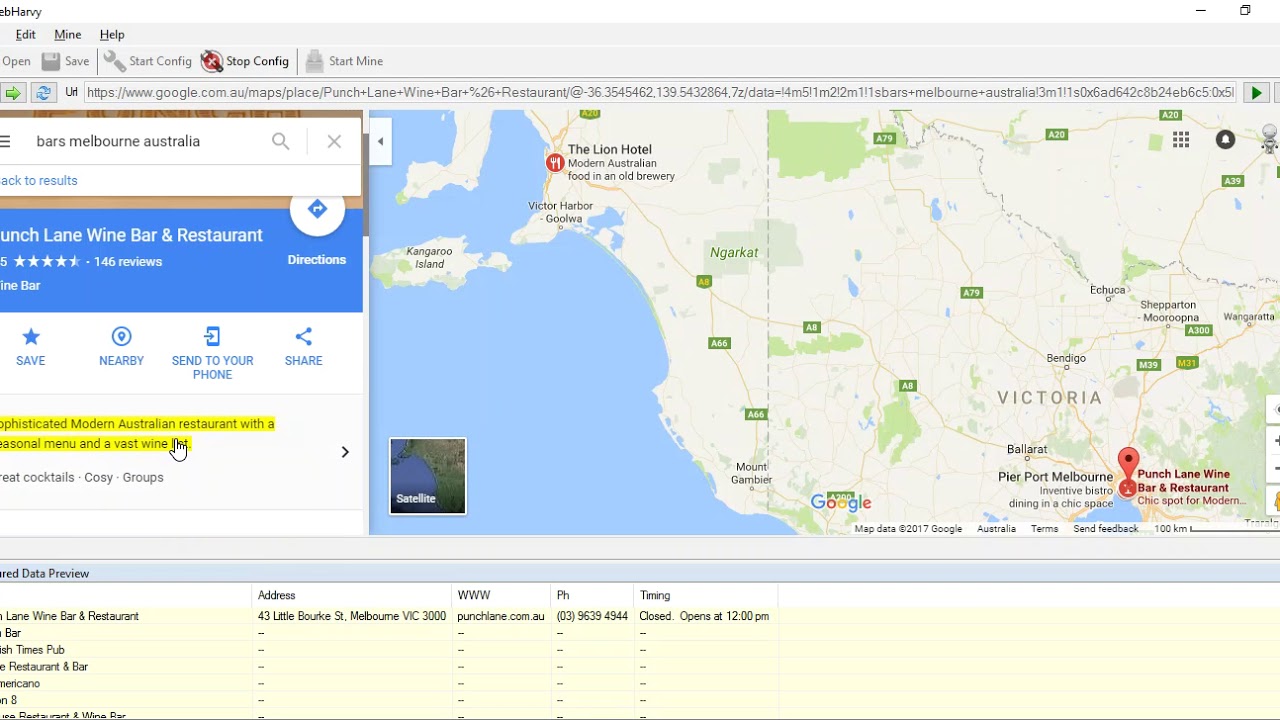
Task: Click the blue Directions round icon
Action: coord(317,209)
